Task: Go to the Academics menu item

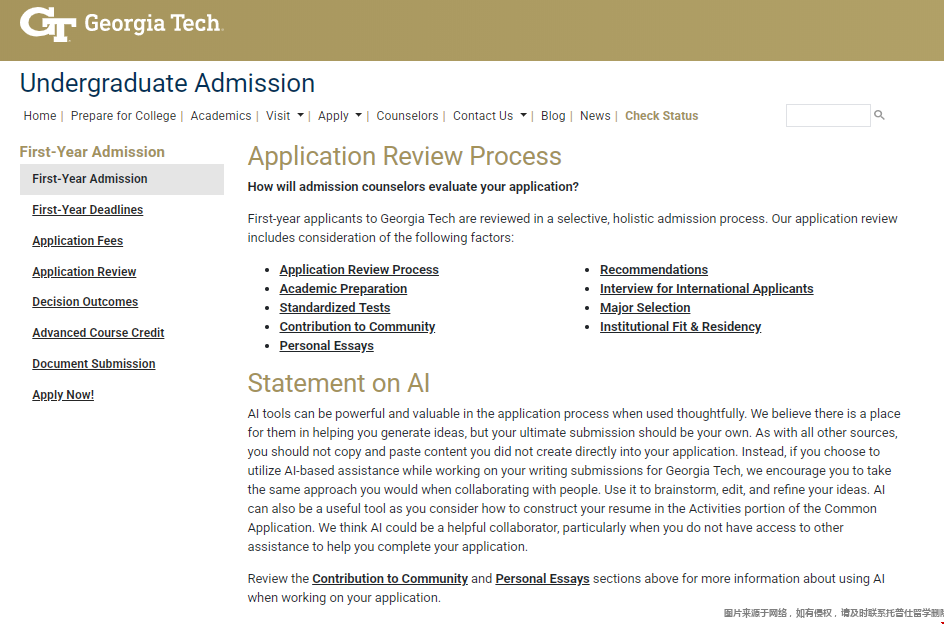Action: tap(221, 116)
